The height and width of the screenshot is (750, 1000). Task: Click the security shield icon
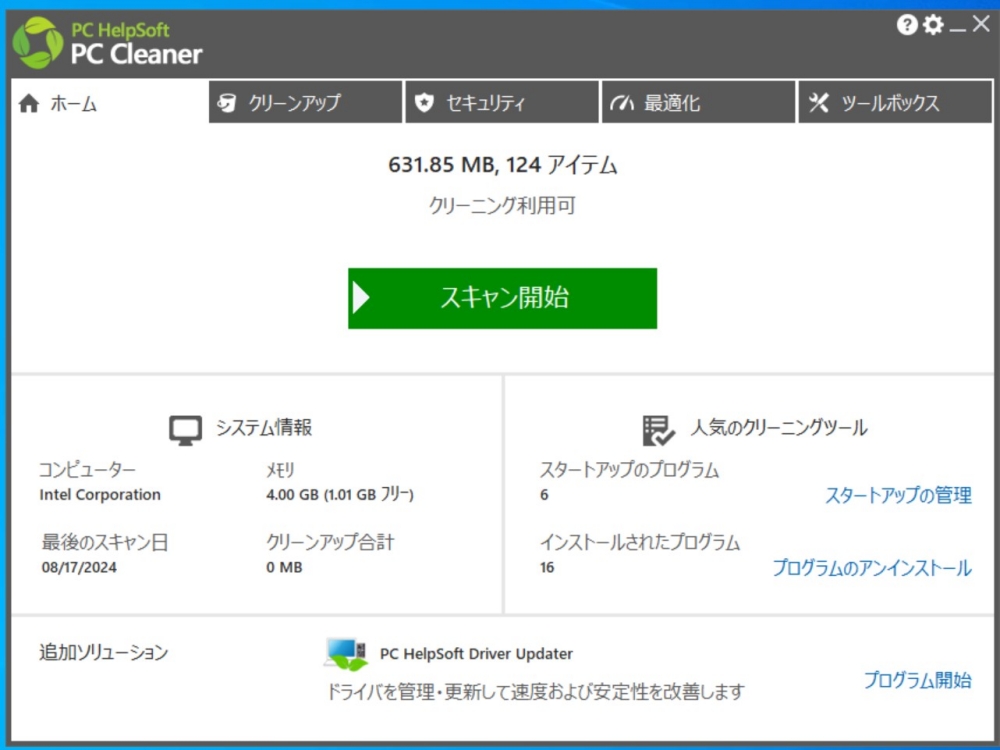pos(422,100)
